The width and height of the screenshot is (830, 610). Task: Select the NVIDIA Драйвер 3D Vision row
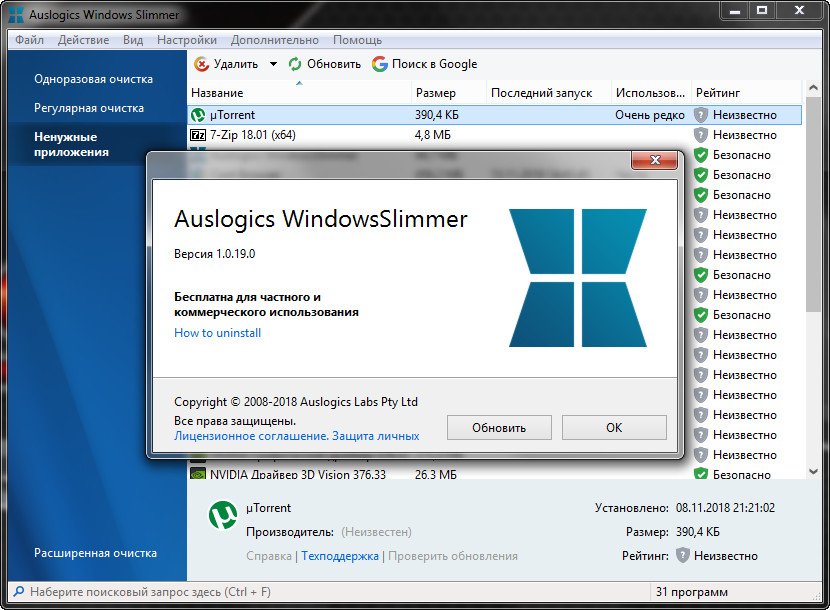[x=494, y=474]
